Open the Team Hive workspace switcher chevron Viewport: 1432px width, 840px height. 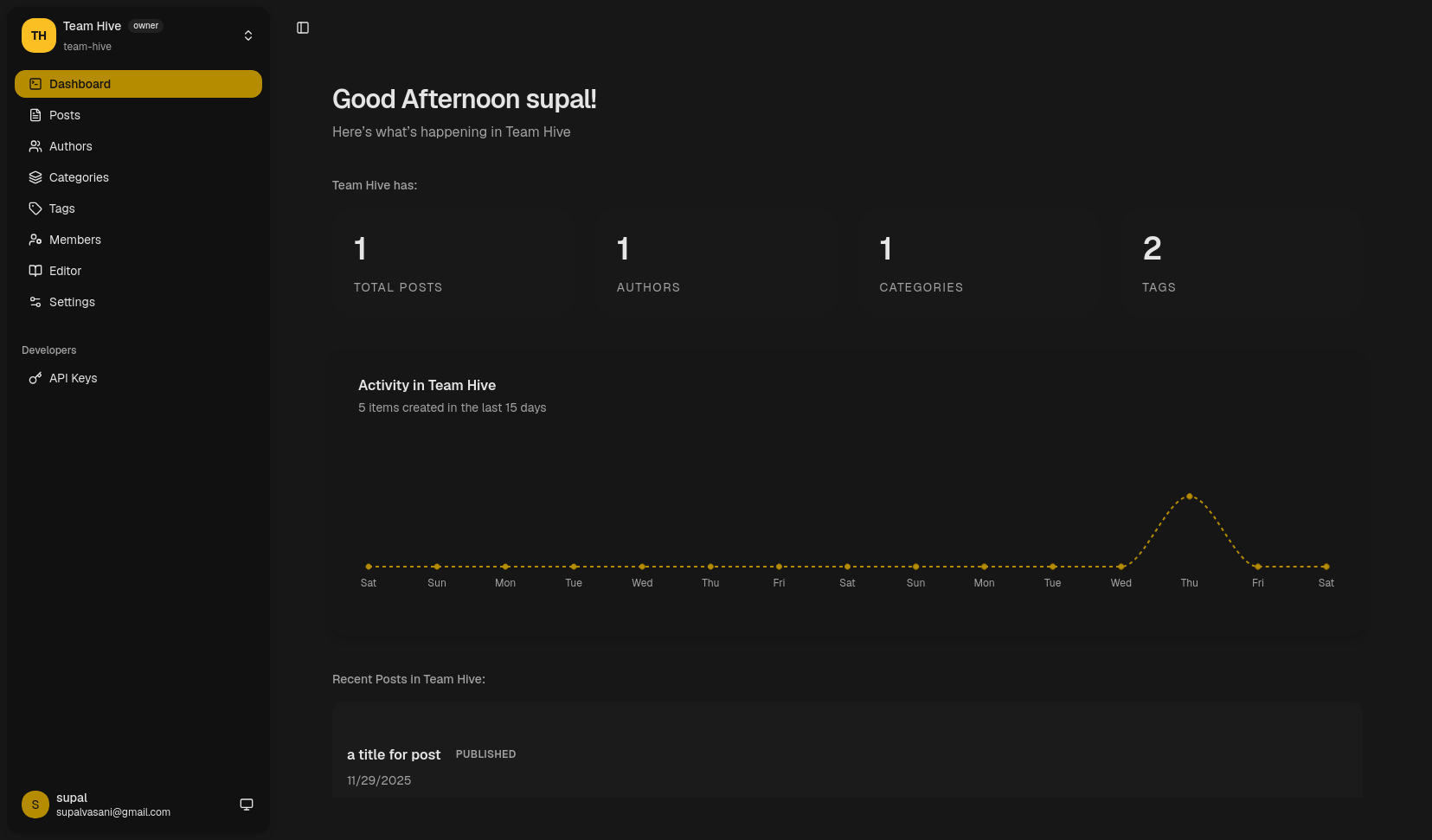[x=247, y=35]
